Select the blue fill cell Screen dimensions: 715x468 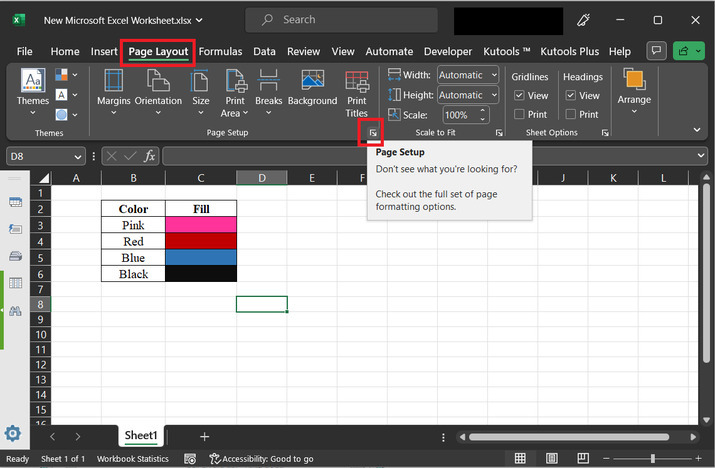coord(201,257)
